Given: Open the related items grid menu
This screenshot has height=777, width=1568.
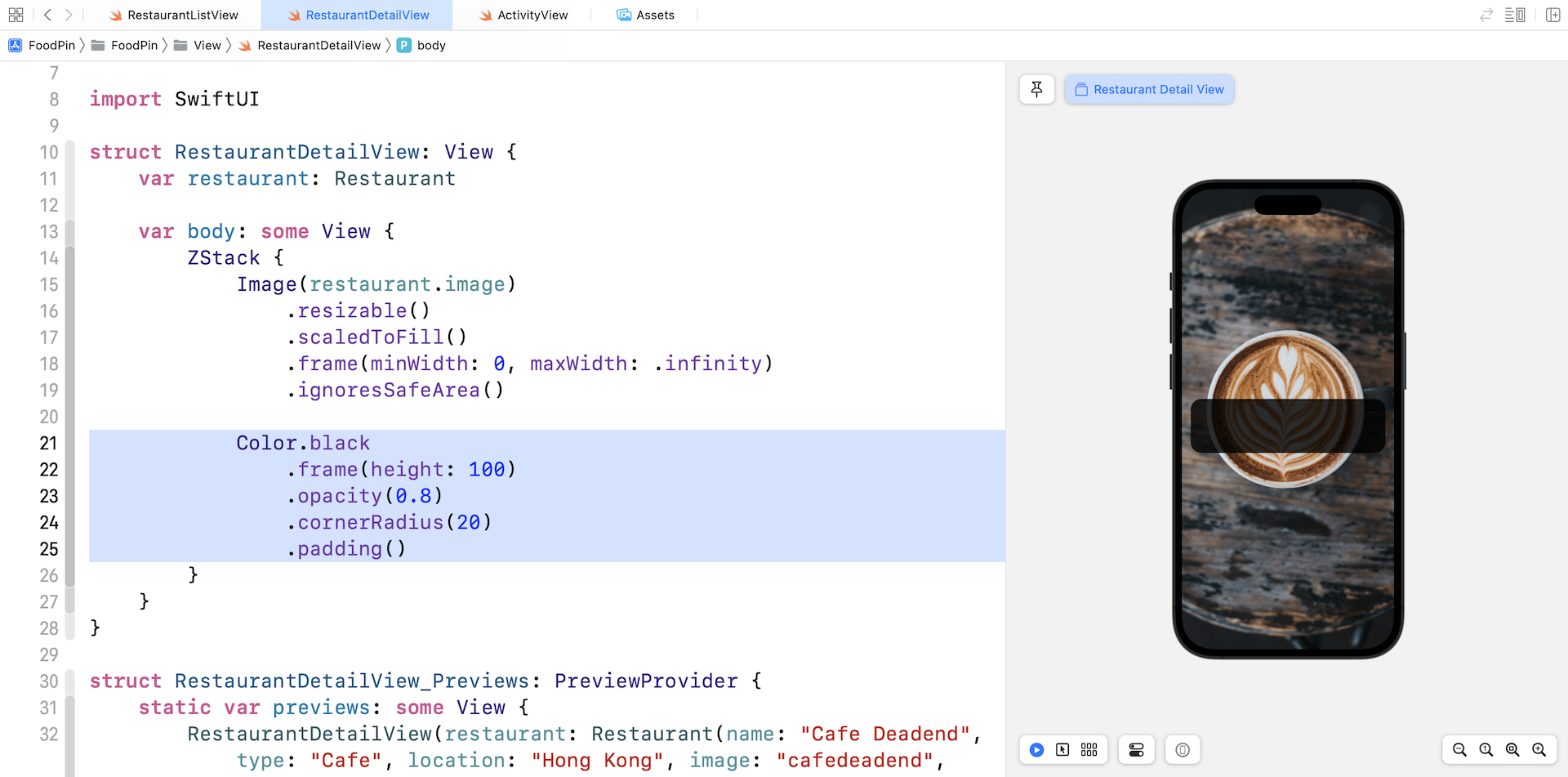Looking at the screenshot, I should [16, 15].
